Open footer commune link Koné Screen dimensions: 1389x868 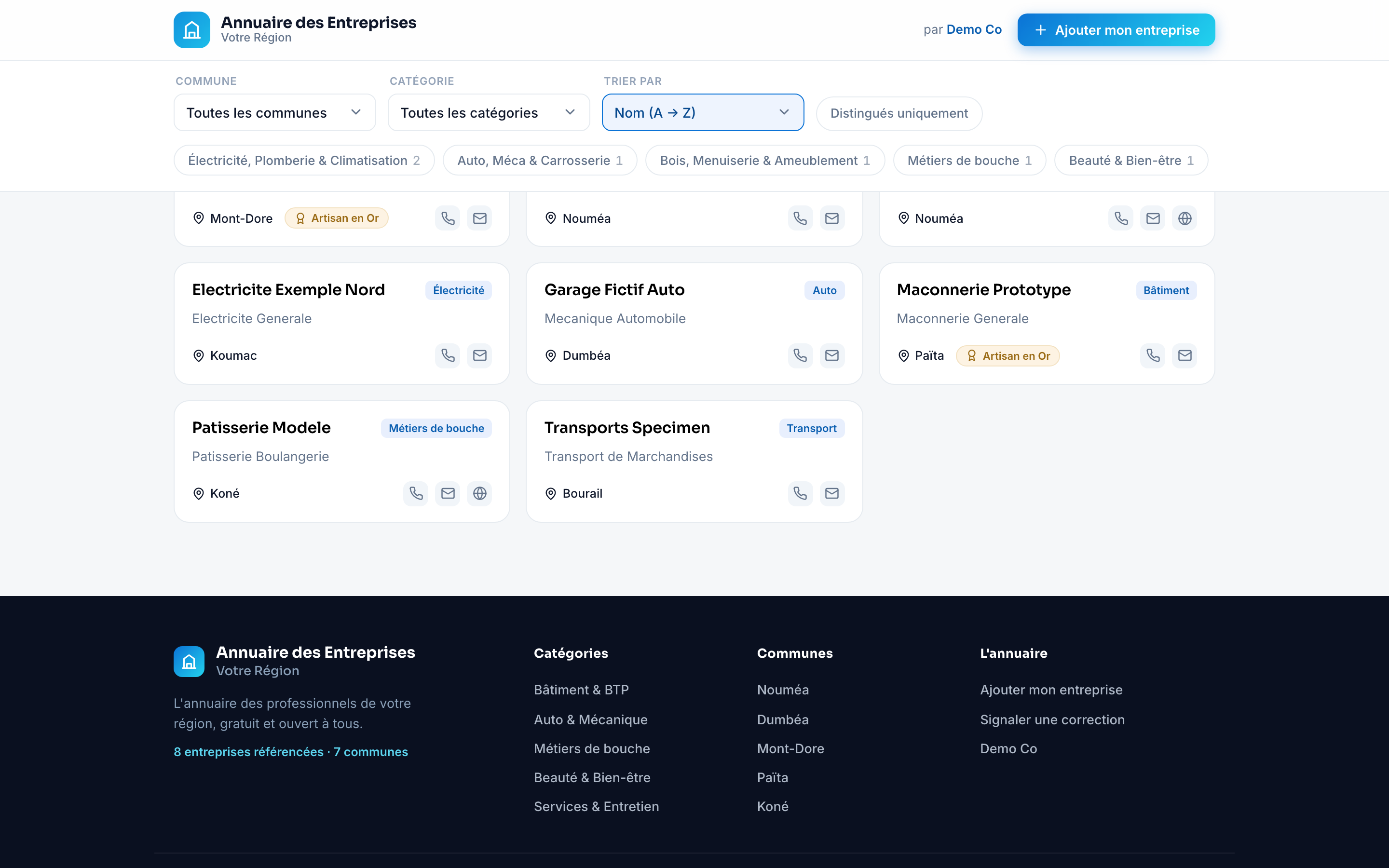coord(773,807)
